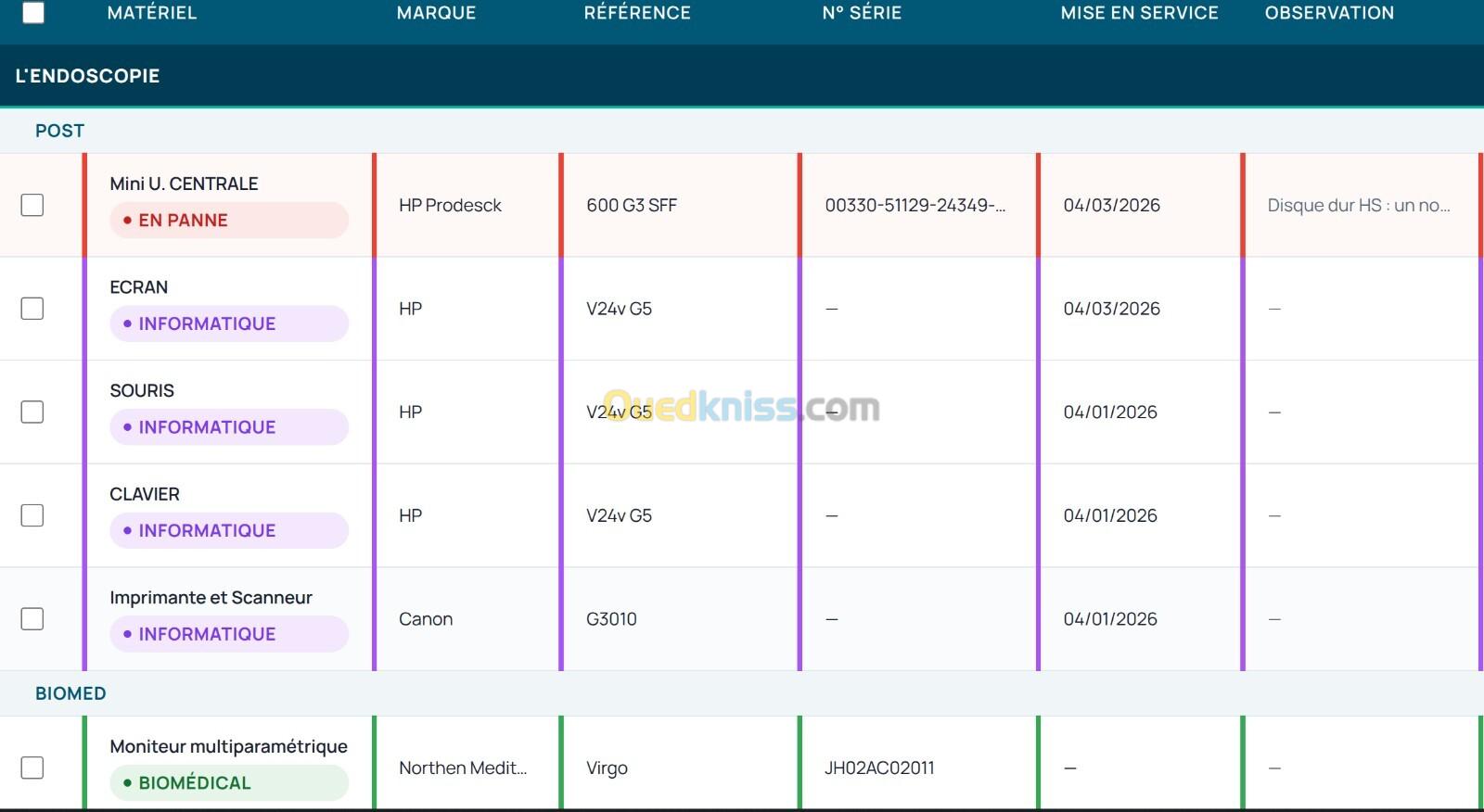This screenshot has height=812, width=1484.
Task: Click the ECRAN row date 04/03/2026
Action: click(1111, 309)
